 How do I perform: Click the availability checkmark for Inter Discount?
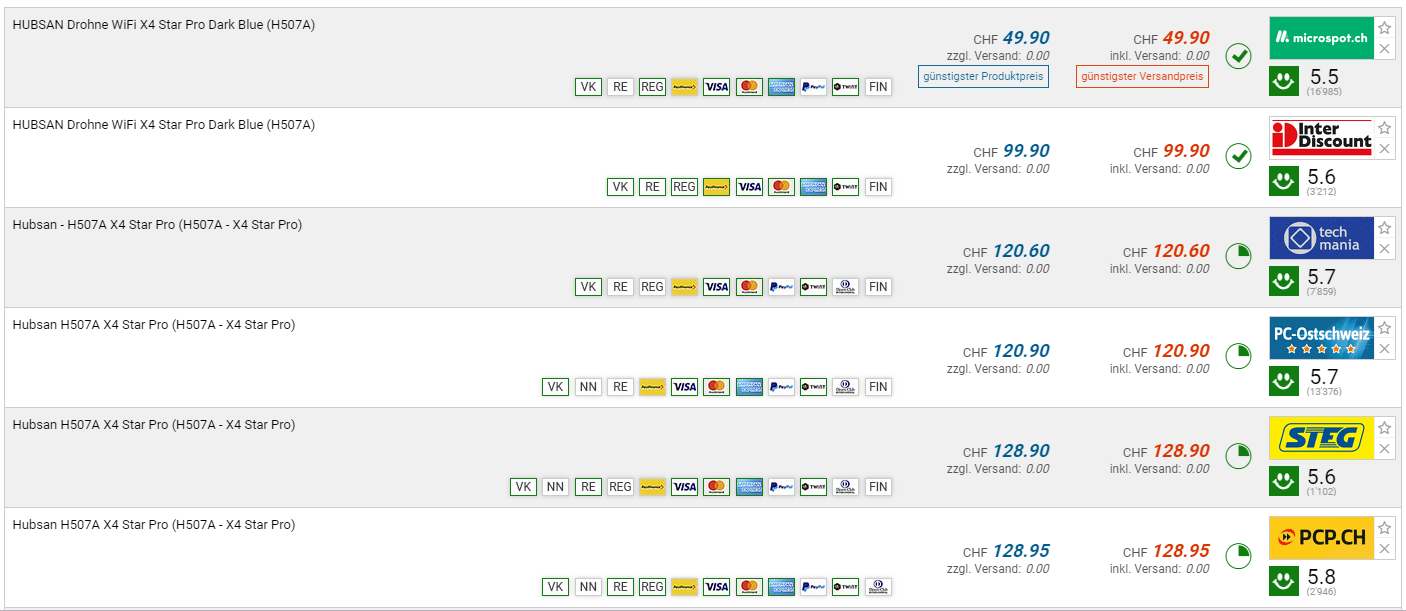1238,156
